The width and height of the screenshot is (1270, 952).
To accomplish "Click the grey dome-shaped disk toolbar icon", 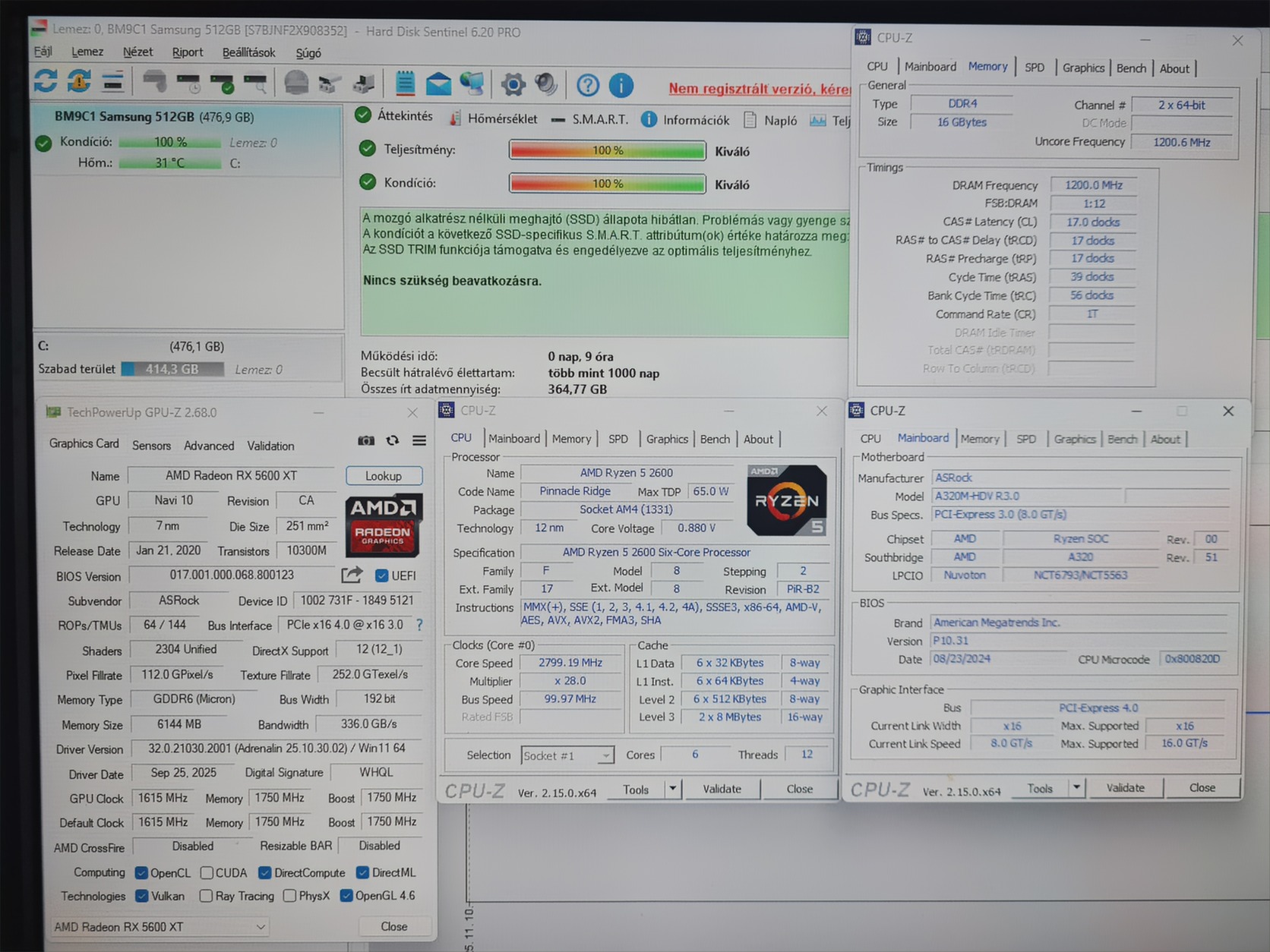I will tap(296, 82).
